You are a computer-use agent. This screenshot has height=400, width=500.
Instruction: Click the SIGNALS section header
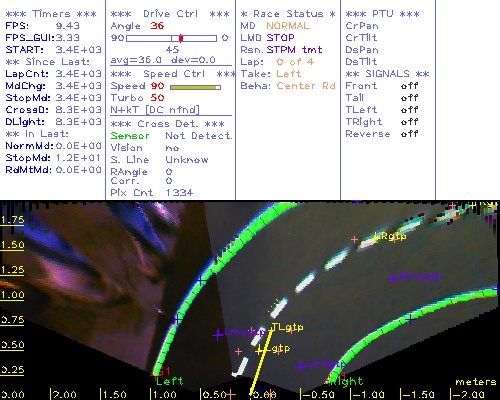pyautogui.click(x=387, y=74)
